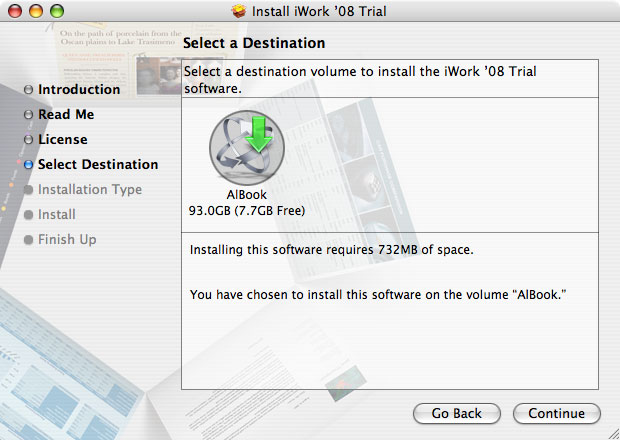Click the bullet beside Introduction
Image resolution: width=620 pixels, height=440 pixels.
tap(28, 90)
